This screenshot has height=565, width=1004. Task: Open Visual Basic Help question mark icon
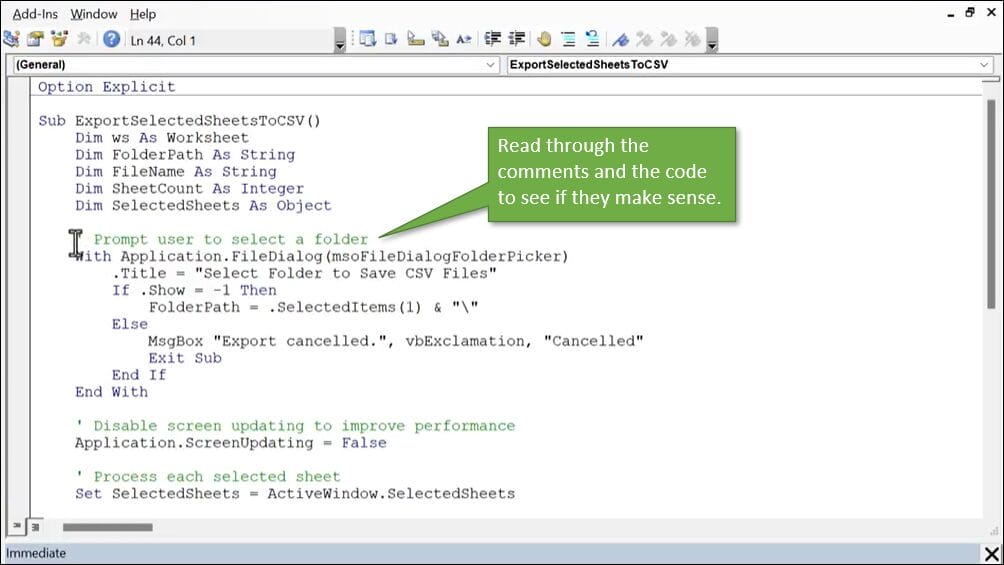coord(111,40)
